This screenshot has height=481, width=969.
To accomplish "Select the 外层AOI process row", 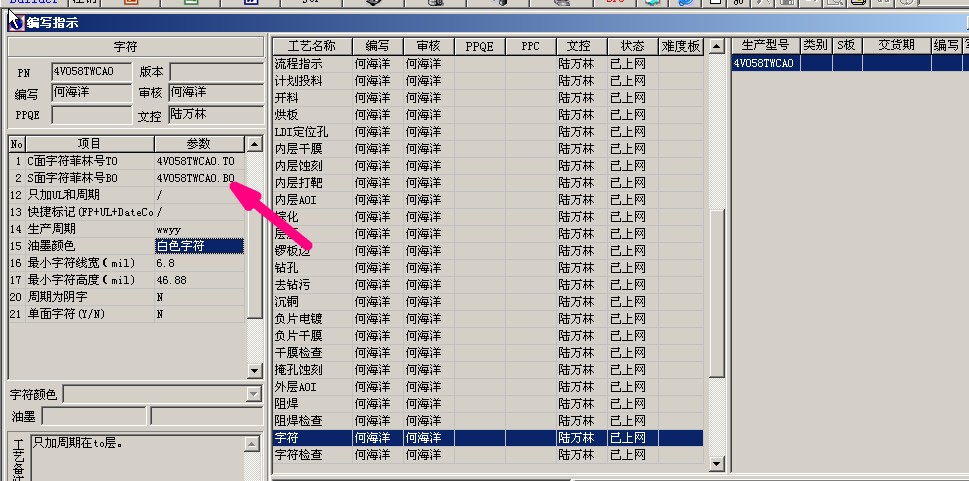I will pyautogui.click(x=488, y=387).
